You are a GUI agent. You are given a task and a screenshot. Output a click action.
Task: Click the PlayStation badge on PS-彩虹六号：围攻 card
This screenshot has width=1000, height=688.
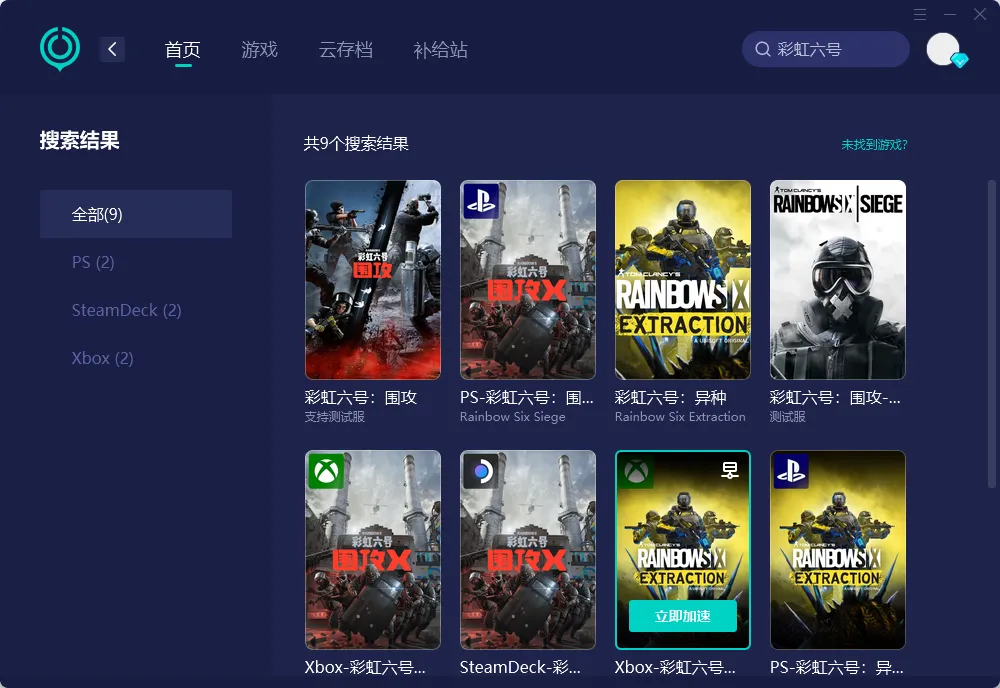(x=481, y=201)
